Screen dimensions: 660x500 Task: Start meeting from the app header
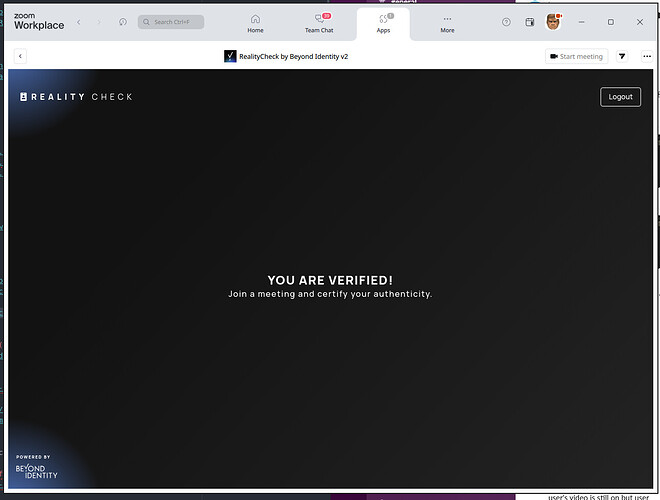click(576, 56)
